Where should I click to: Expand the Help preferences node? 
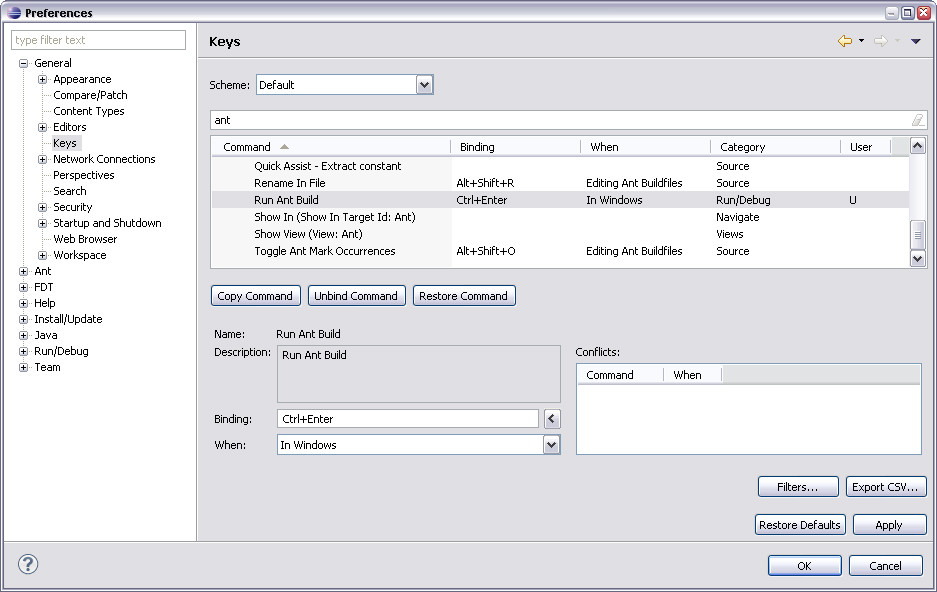coord(23,303)
